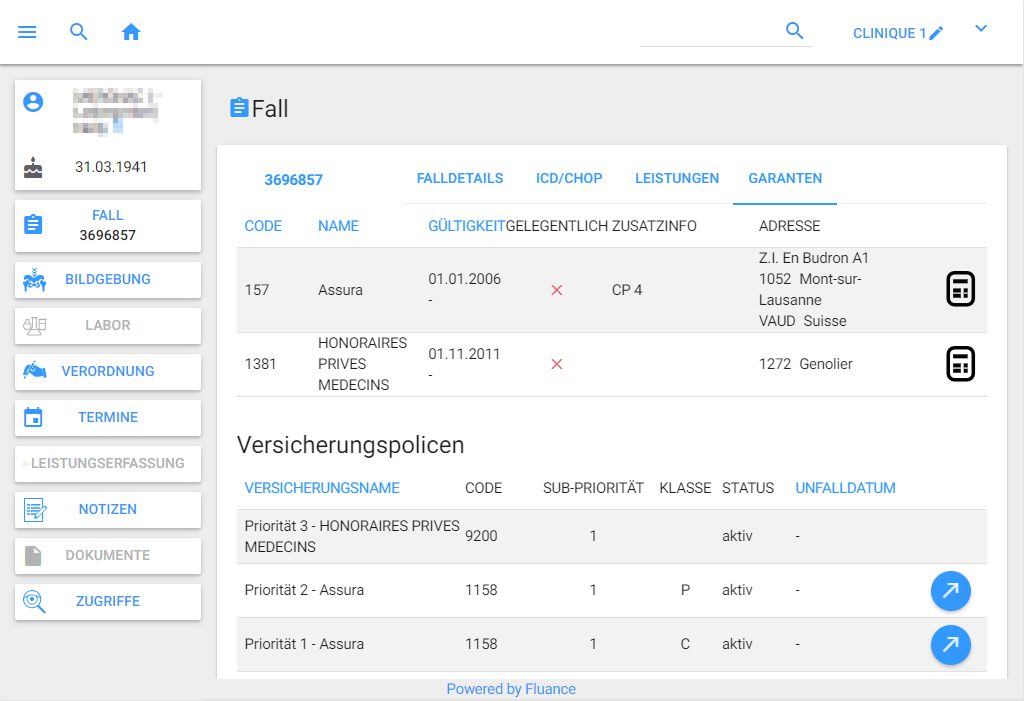This screenshot has height=701, width=1024.
Task: Open arrow button for Priorität 1 Assura
Action: (950, 645)
